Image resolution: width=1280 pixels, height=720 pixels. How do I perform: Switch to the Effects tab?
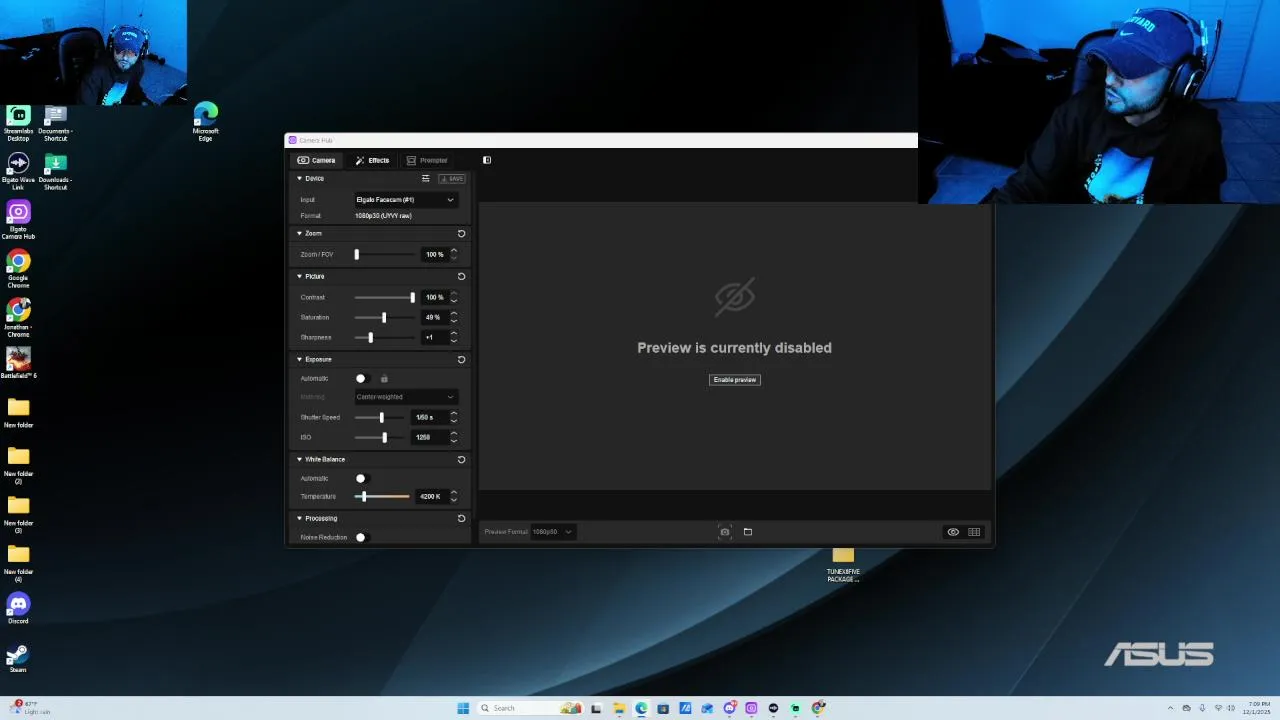click(x=372, y=160)
